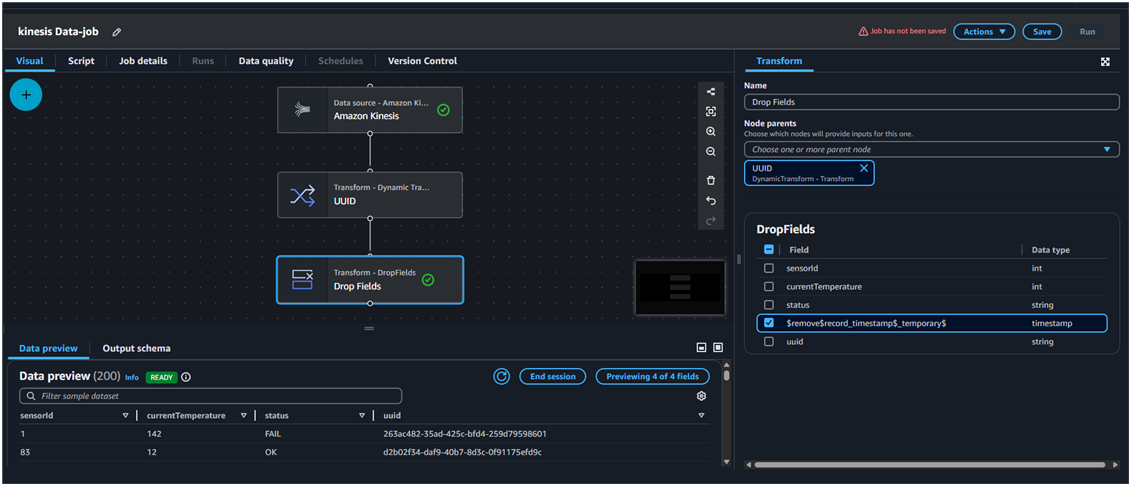Open the Actions dropdown menu
The height and width of the screenshot is (486, 1131).
(x=984, y=32)
